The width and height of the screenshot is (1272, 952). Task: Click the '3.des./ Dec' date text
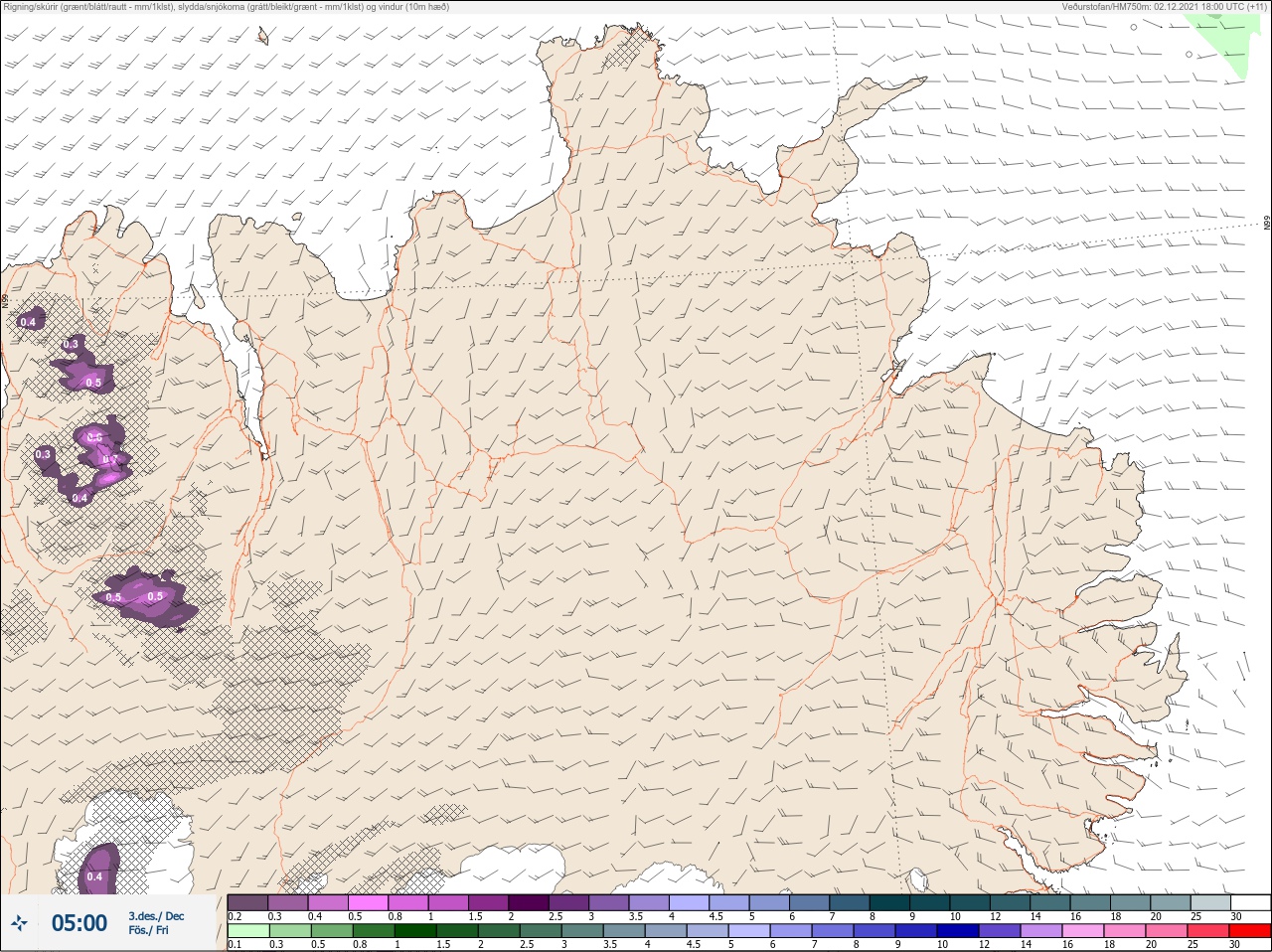[x=156, y=916]
